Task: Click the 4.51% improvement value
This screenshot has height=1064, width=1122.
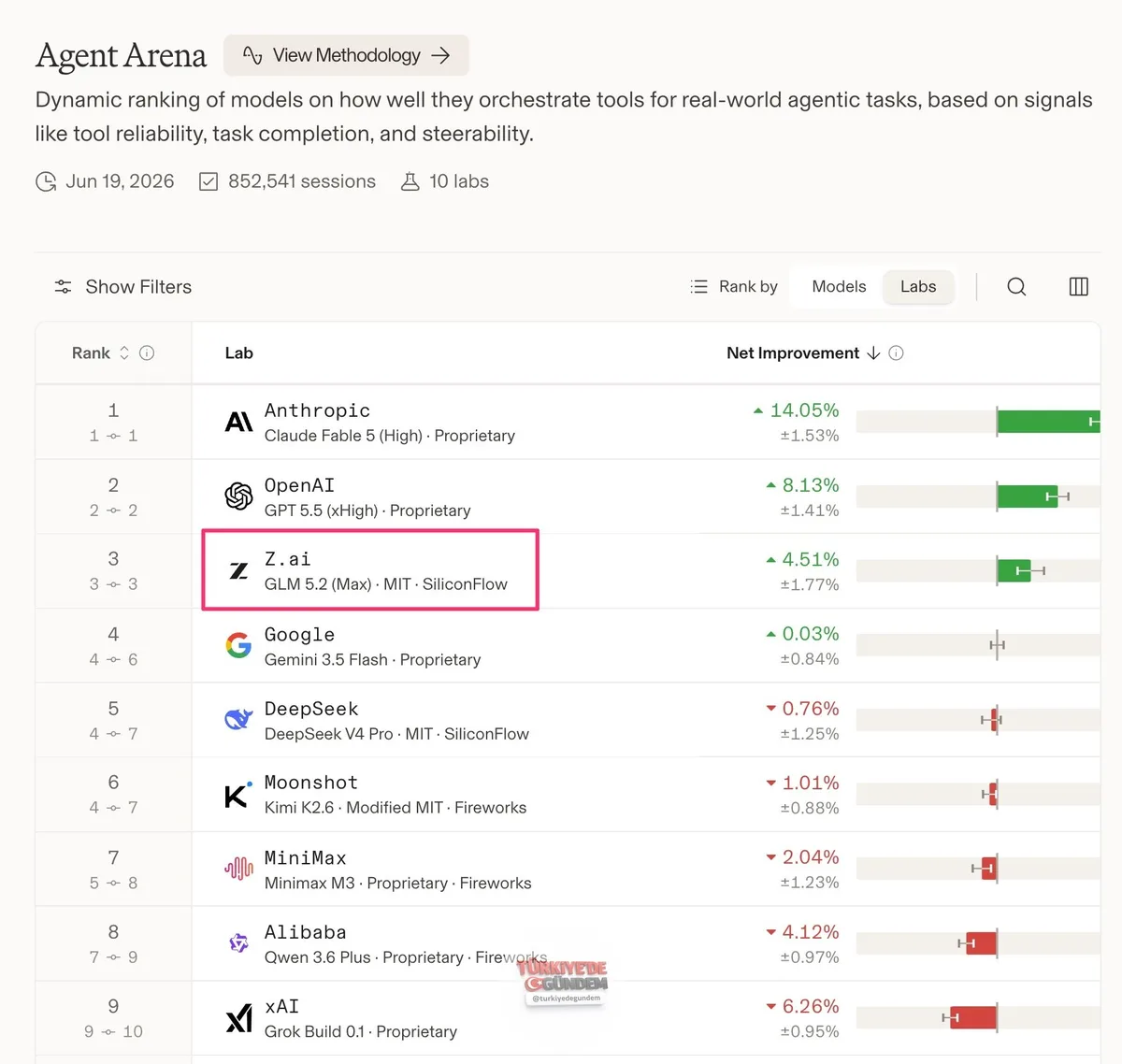Action: pyautogui.click(x=811, y=559)
